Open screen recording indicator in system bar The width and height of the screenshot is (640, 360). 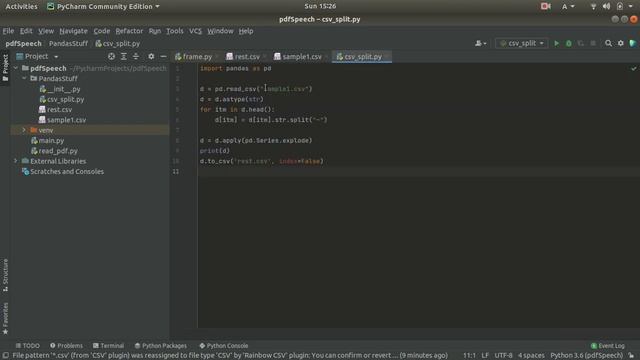tap(546, 6)
